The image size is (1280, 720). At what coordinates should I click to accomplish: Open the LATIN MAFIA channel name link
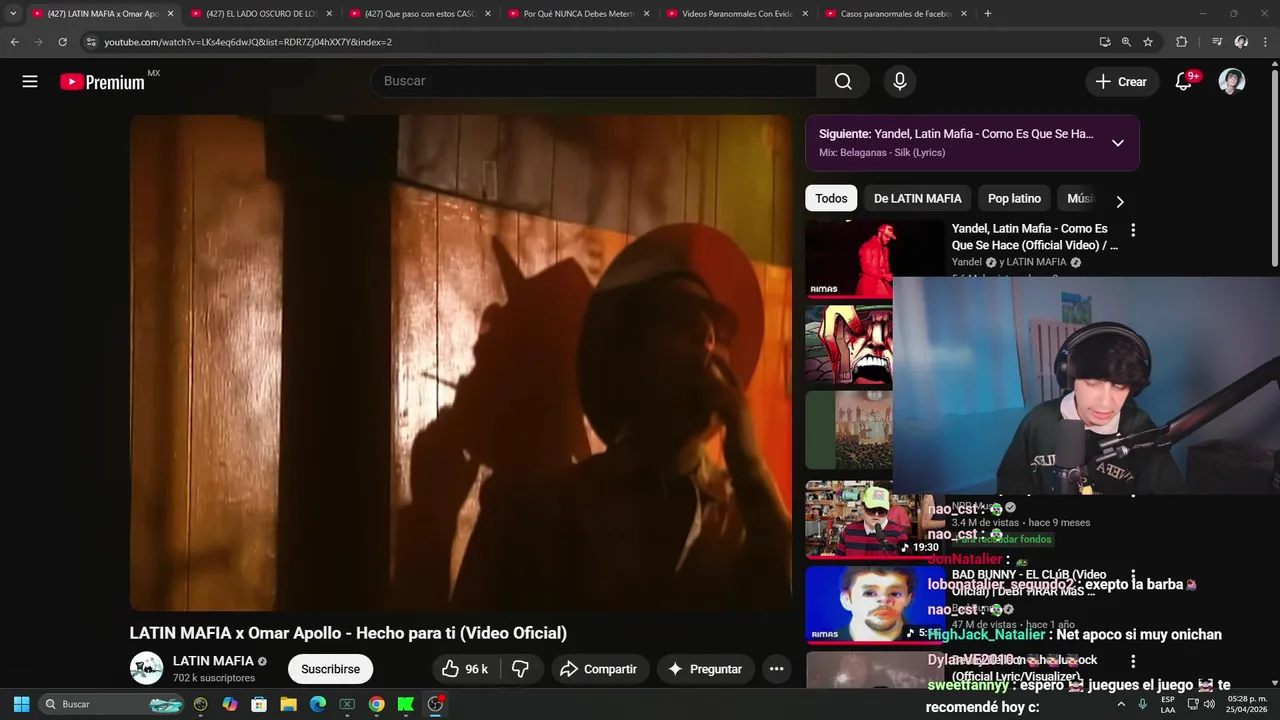tap(213, 661)
